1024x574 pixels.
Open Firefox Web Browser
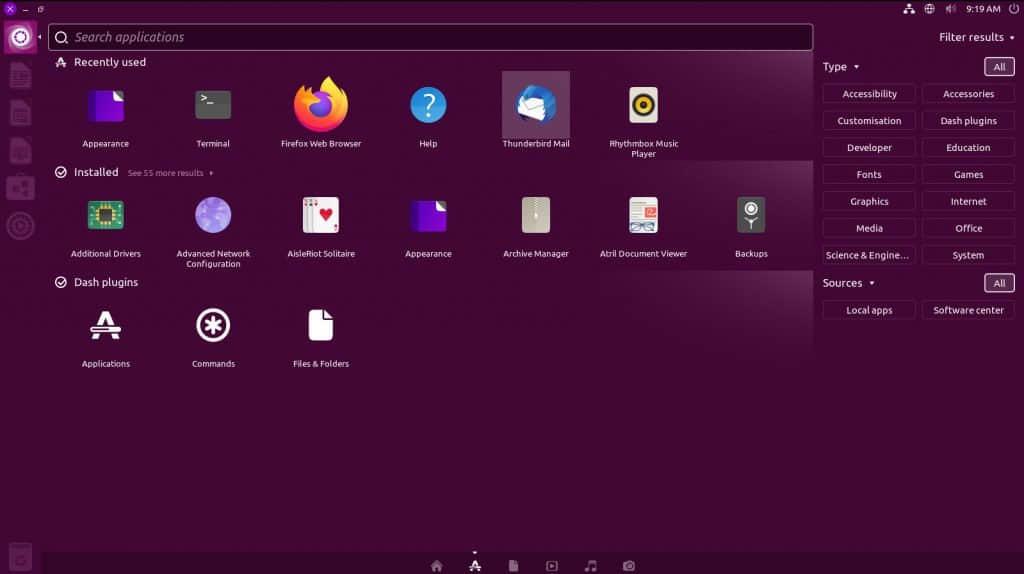point(320,106)
